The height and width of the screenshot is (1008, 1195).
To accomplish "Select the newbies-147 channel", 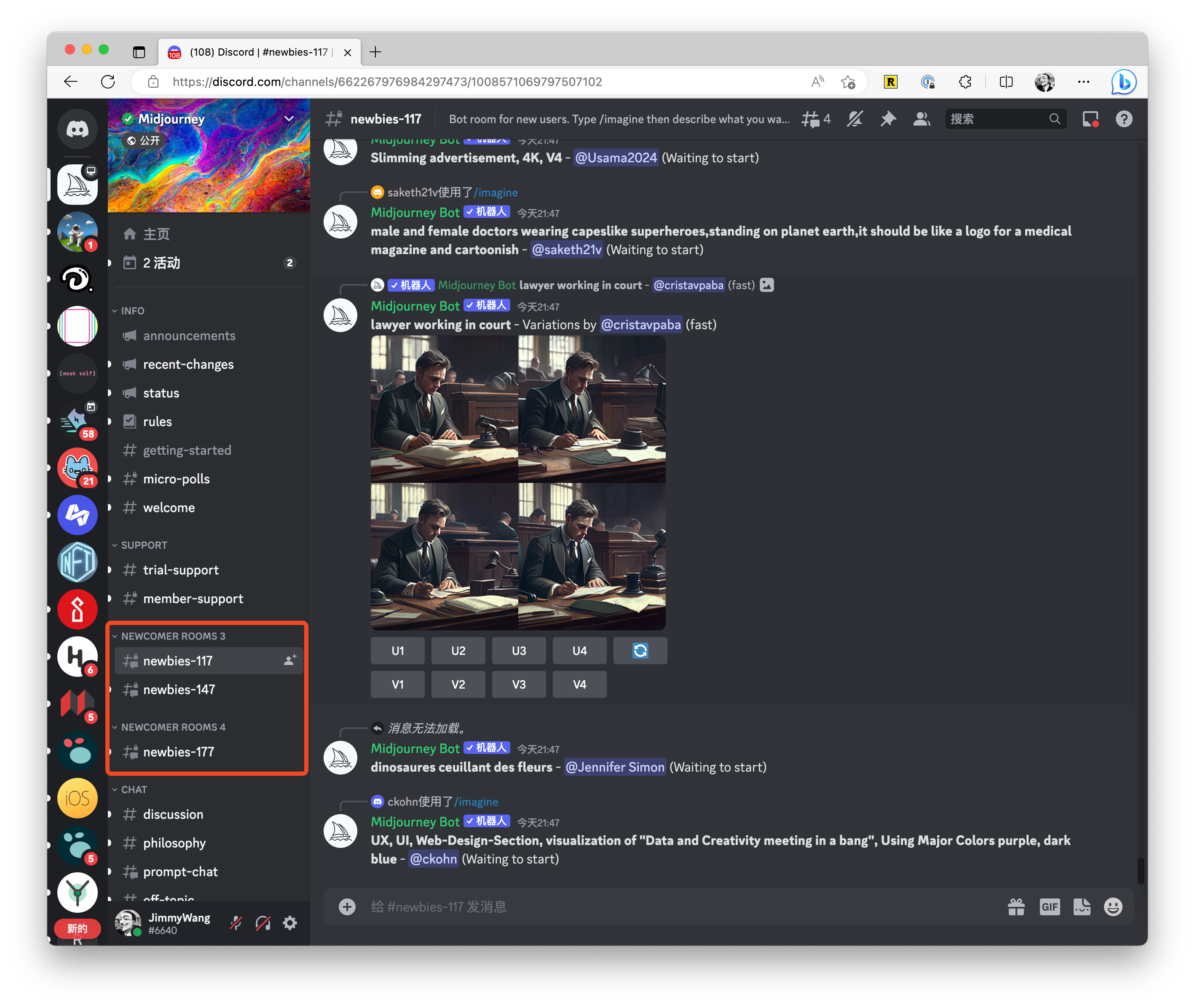I will (179, 689).
